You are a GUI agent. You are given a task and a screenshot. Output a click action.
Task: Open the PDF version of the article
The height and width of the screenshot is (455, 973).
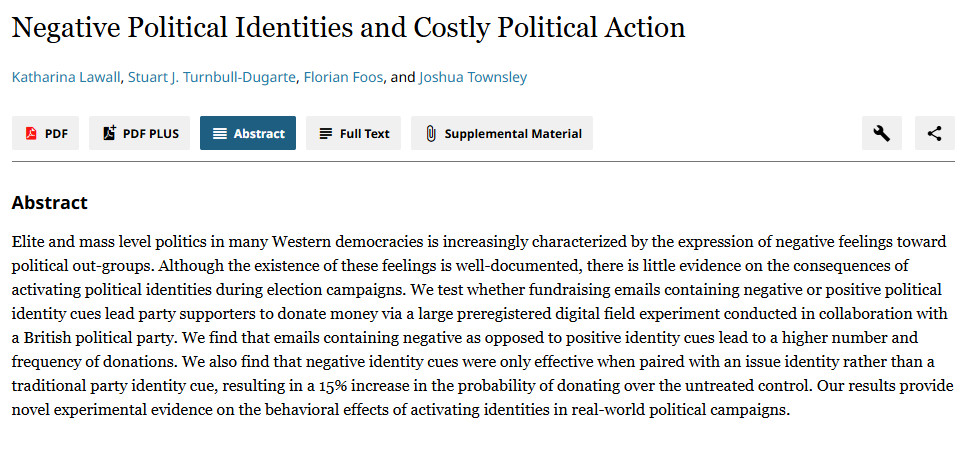click(45, 133)
